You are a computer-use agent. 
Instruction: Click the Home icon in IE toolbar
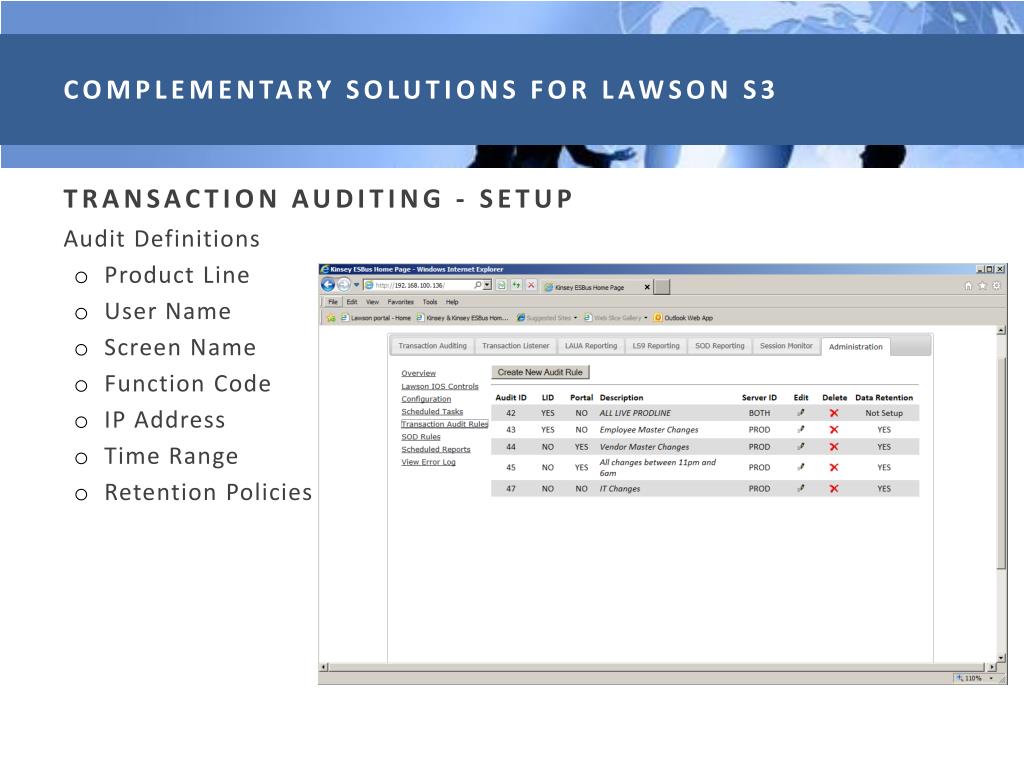[968, 286]
